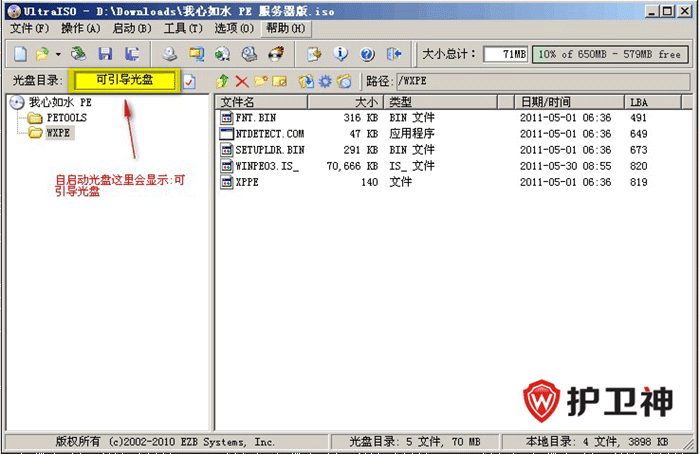Click the Open file folder icon
This screenshot has height=454, width=700.
point(42,54)
